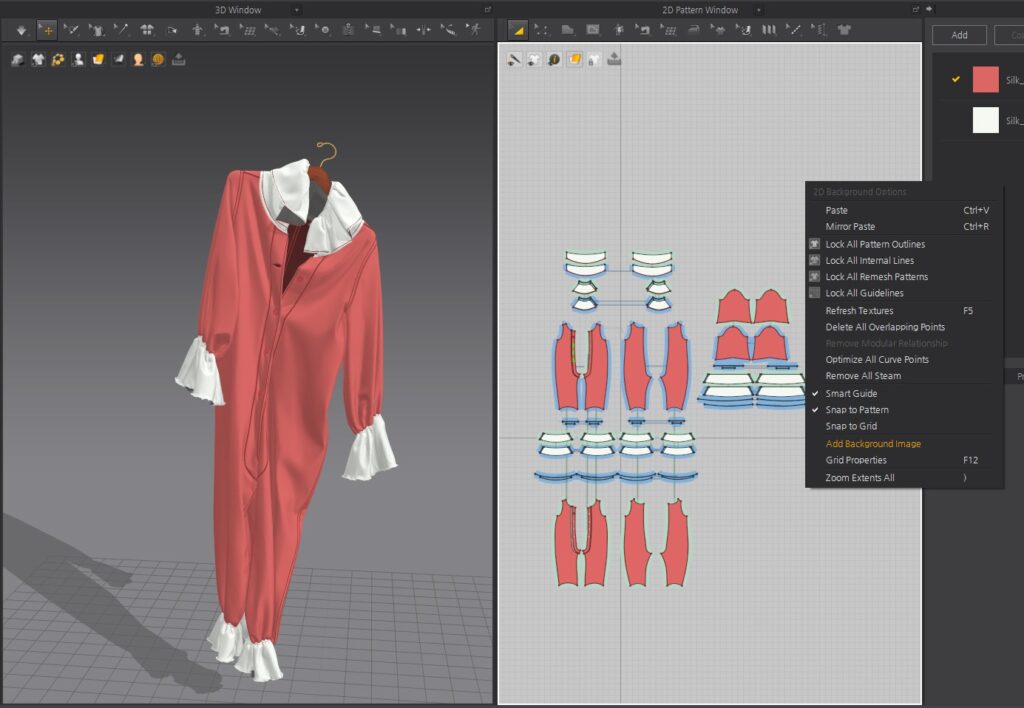1024x708 pixels.
Task: Select the Select/Move tool in 3D toolbar
Action: tap(47, 30)
